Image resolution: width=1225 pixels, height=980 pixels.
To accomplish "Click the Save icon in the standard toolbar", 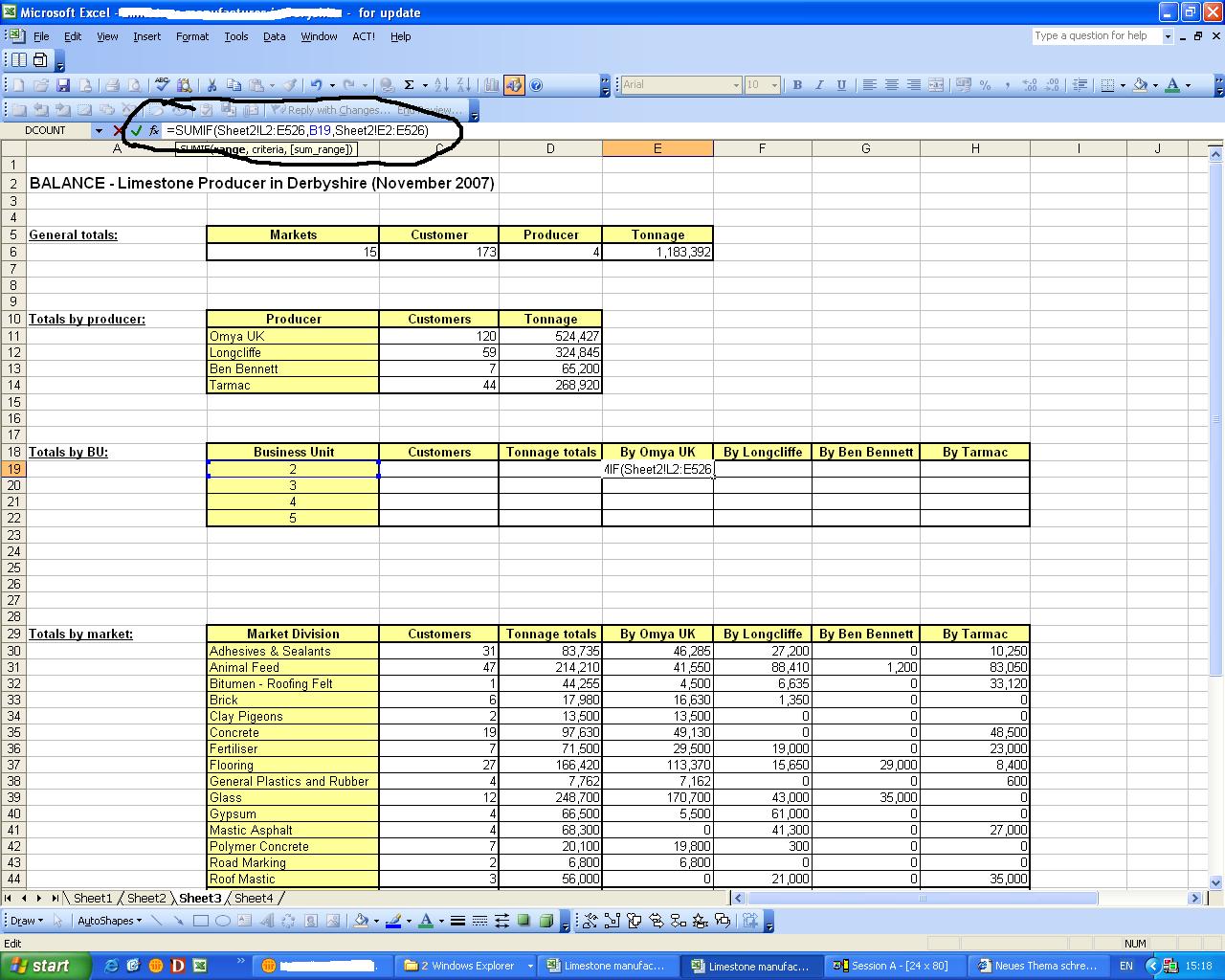I will click(63, 85).
